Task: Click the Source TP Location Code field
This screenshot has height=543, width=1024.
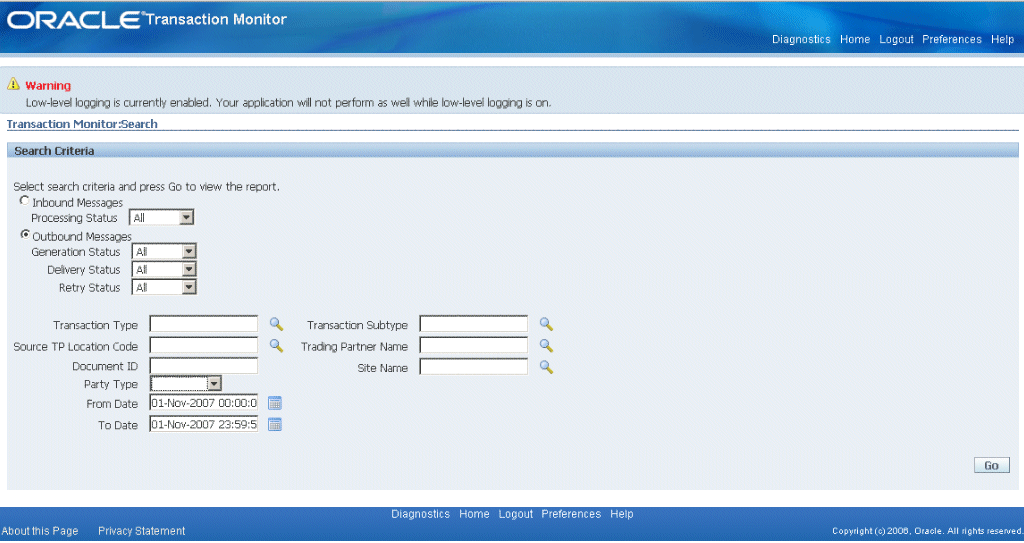Action: point(204,345)
